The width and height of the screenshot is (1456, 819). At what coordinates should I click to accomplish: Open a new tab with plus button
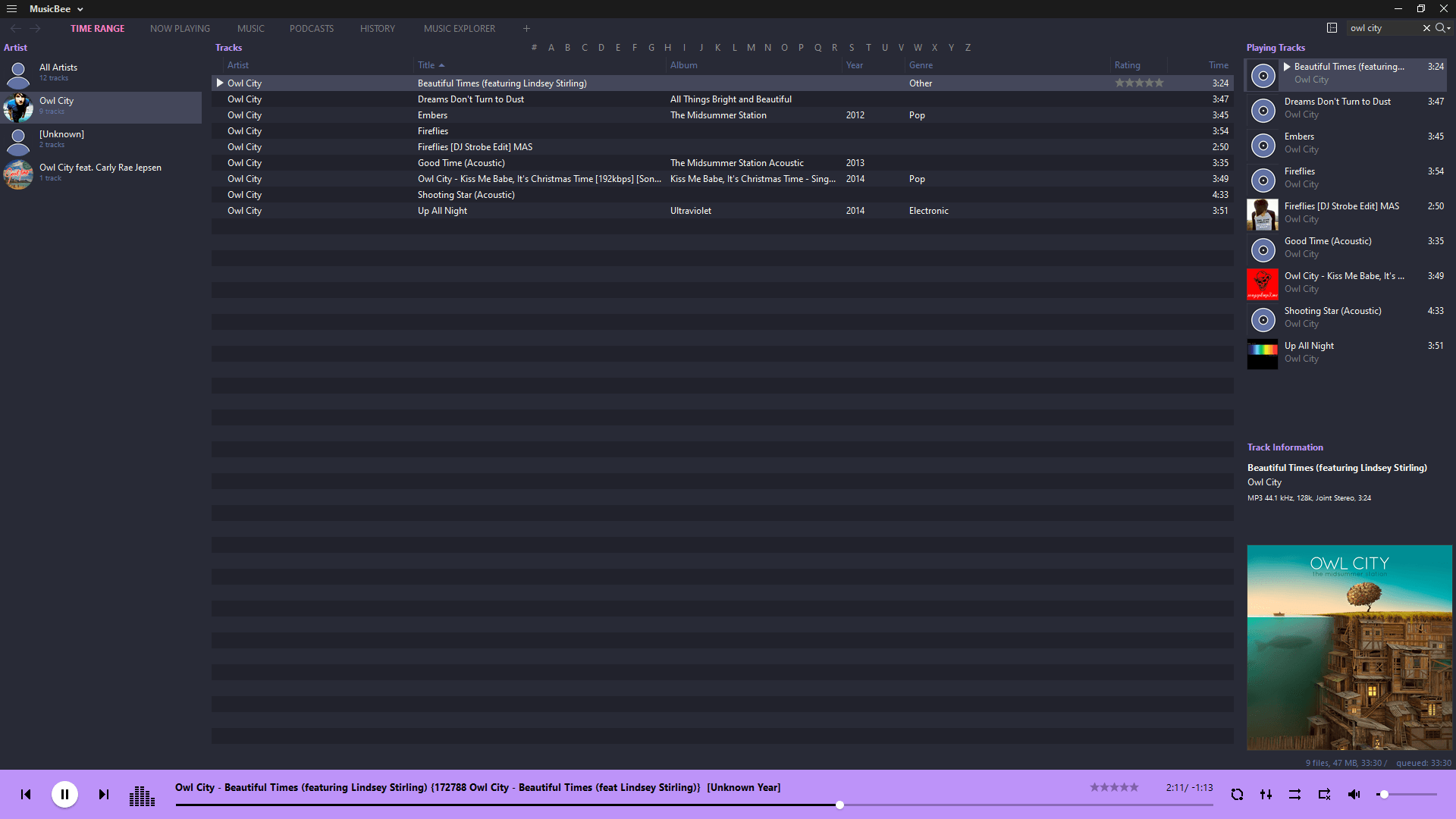pos(526,28)
